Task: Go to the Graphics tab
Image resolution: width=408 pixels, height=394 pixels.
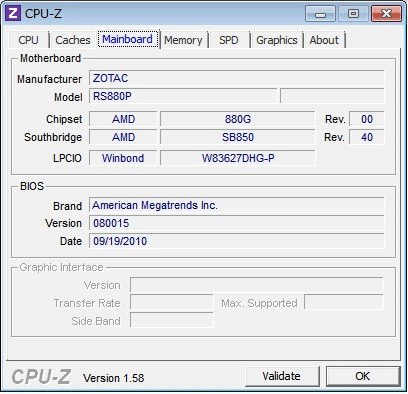Action: [x=277, y=40]
